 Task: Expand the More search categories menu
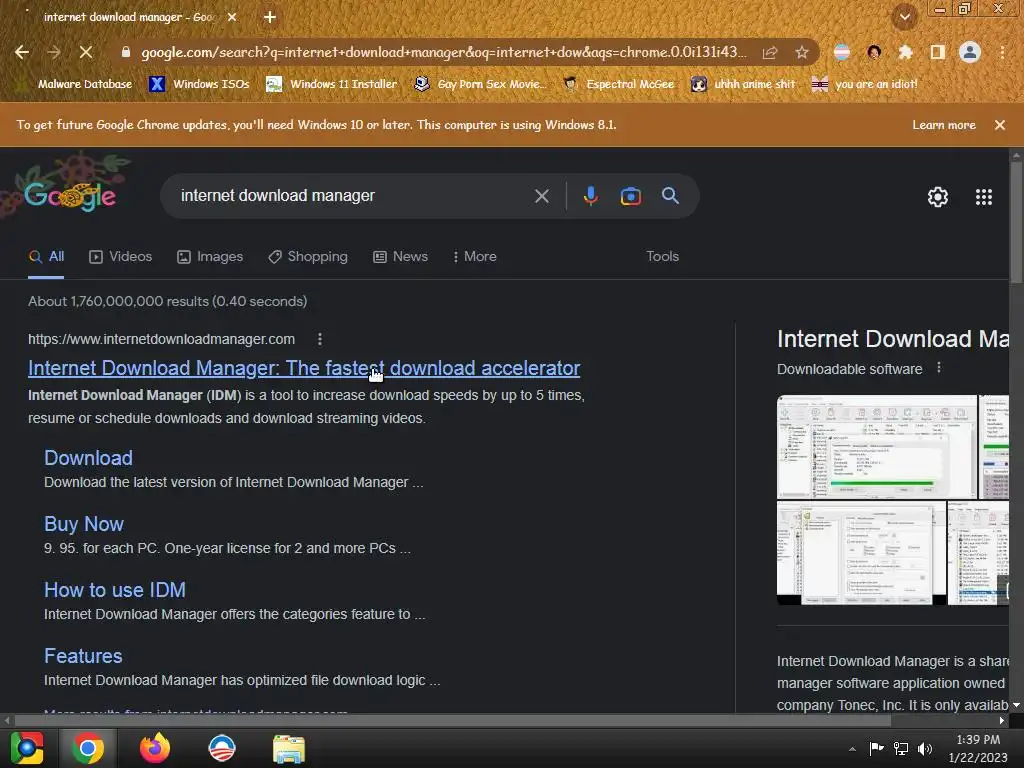click(x=475, y=257)
